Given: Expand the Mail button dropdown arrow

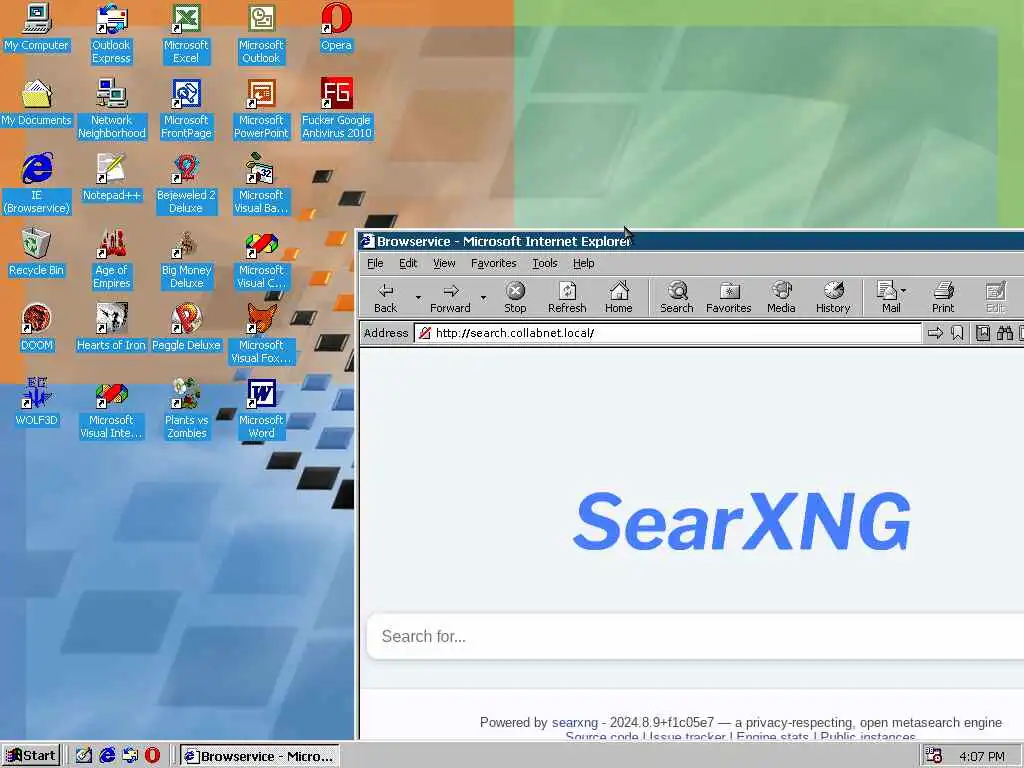Looking at the screenshot, I should (904, 290).
